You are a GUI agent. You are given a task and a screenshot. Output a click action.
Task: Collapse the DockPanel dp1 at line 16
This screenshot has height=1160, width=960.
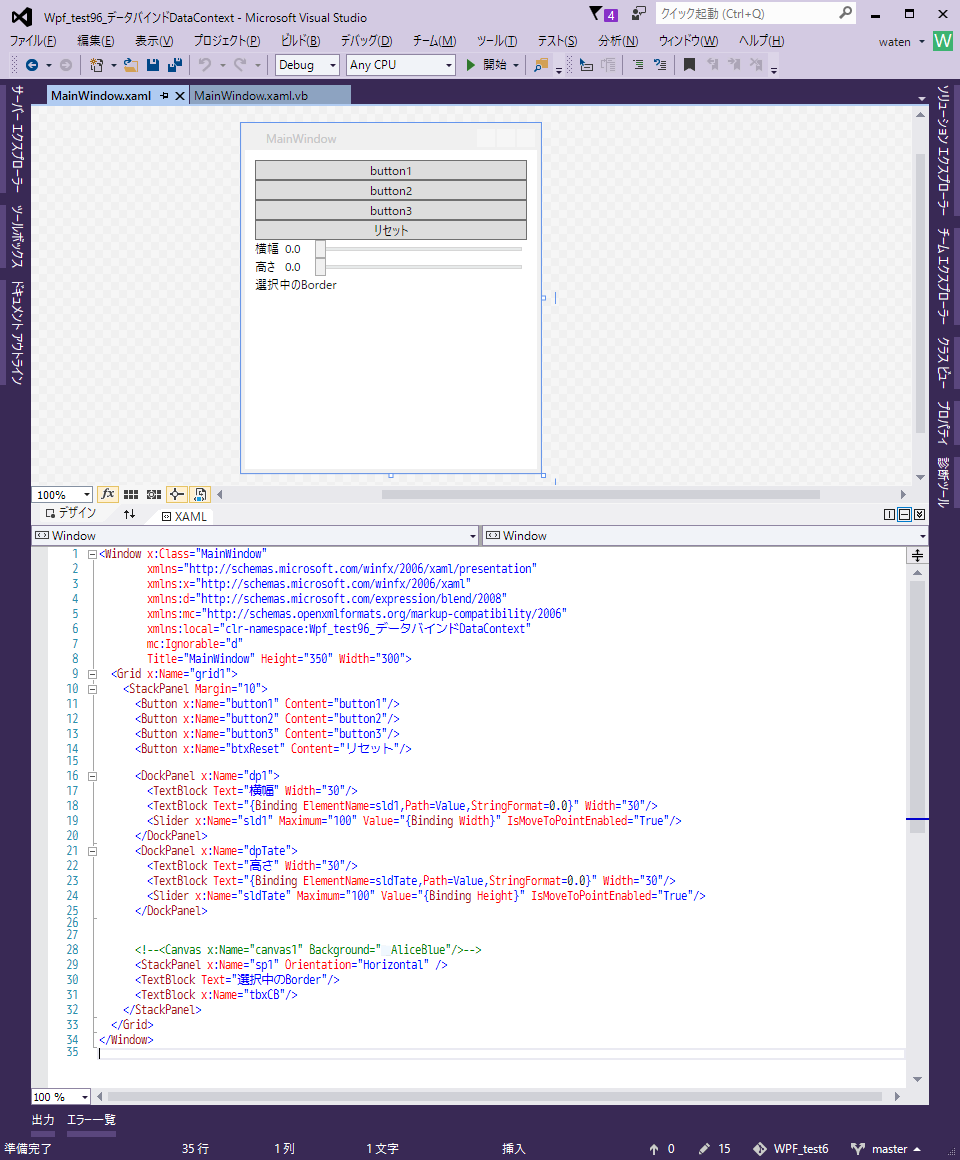click(92, 776)
